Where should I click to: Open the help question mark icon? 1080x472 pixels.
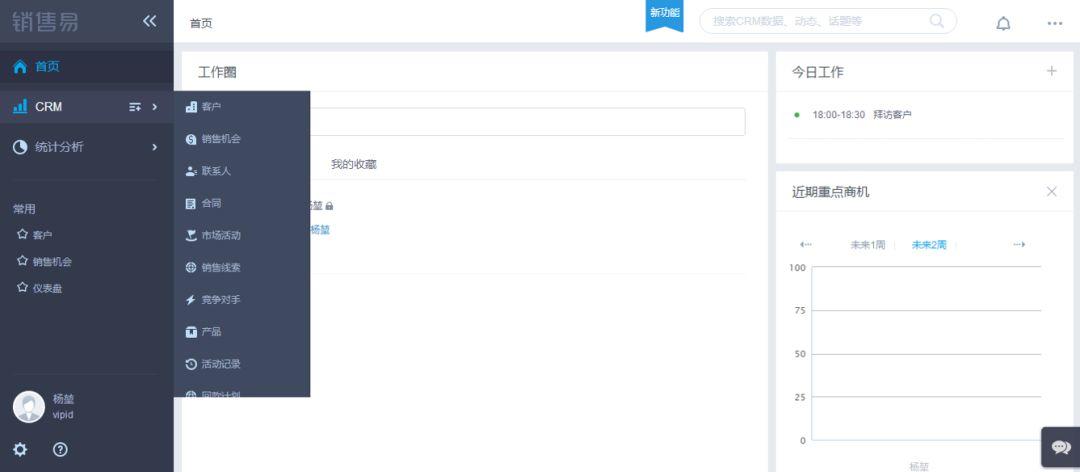pos(61,450)
